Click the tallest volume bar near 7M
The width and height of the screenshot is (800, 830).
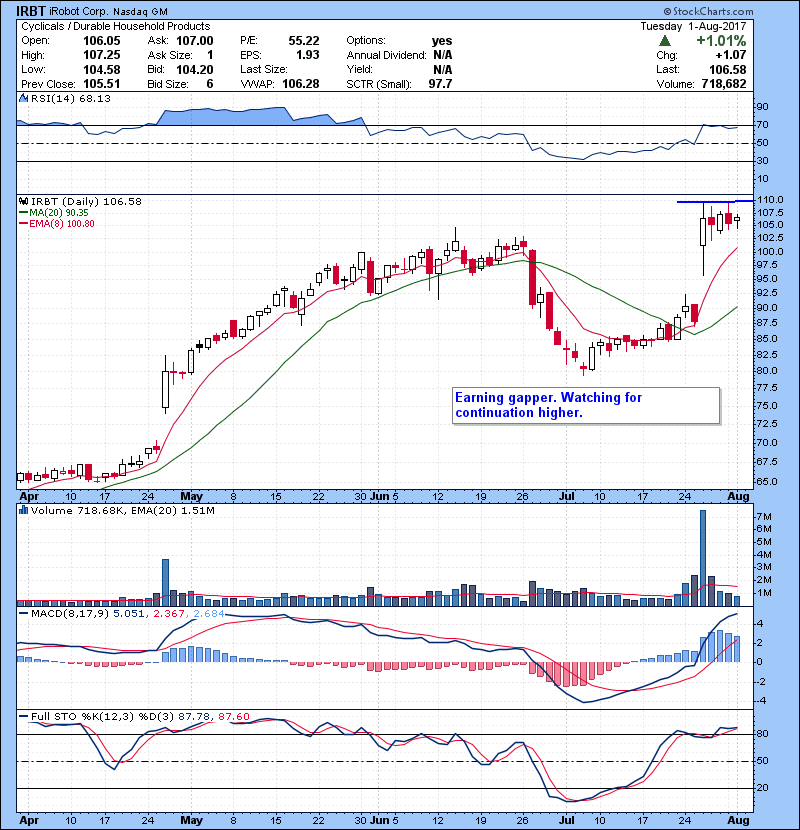(x=703, y=558)
